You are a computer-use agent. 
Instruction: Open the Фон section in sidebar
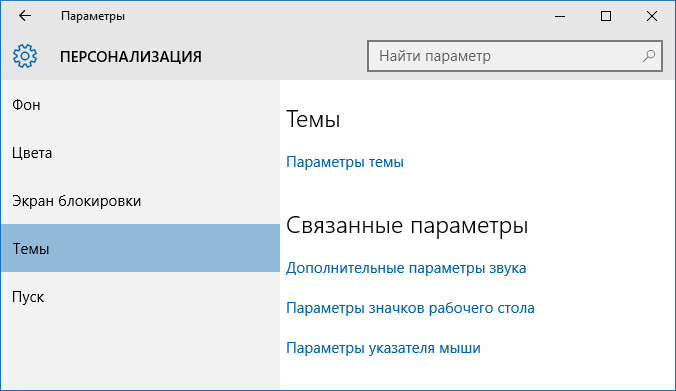[x=140, y=105]
